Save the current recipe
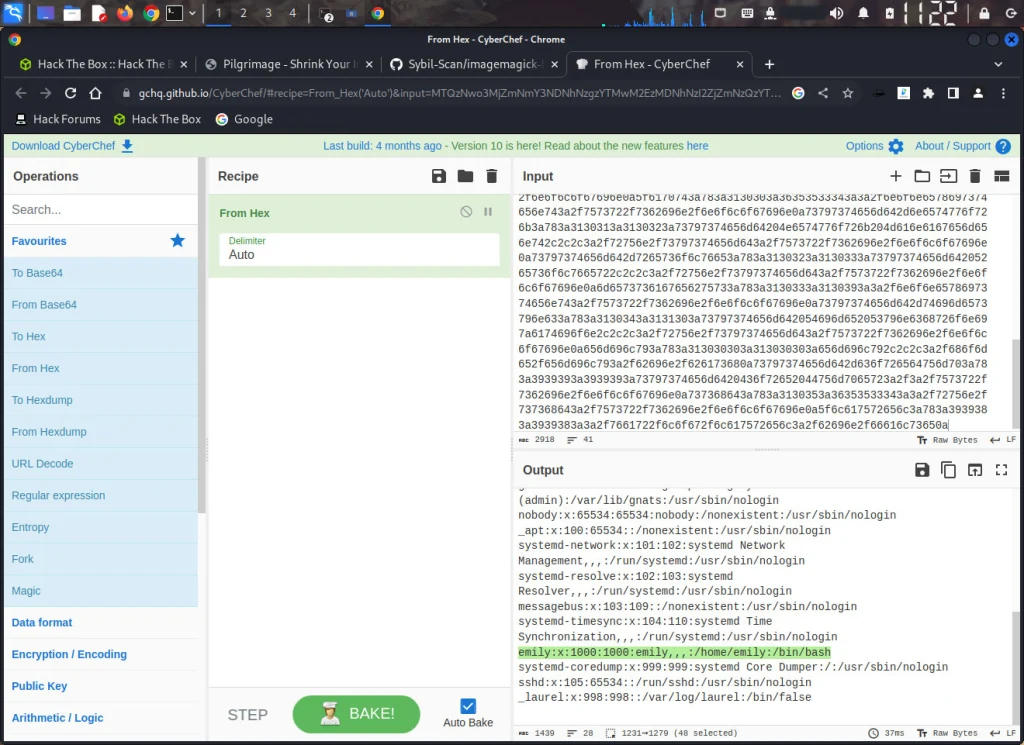 pos(439,176)
